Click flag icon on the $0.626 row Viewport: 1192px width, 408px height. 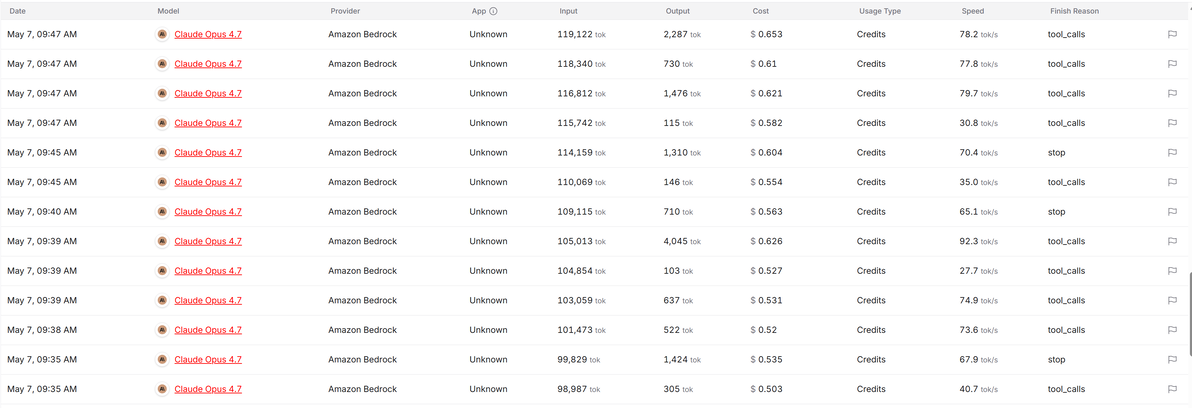[x=1171, y=242]
